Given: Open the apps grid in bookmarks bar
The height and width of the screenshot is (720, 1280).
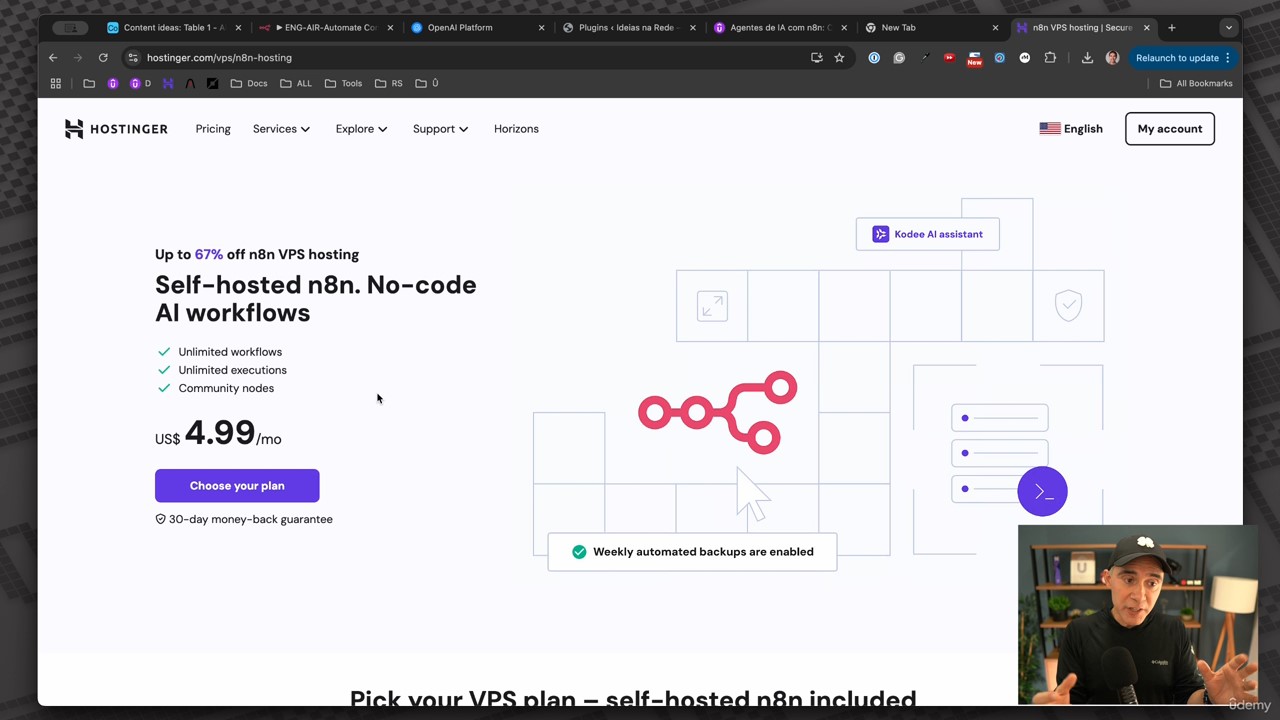Looking at the screenshot, I should point(56,83).
